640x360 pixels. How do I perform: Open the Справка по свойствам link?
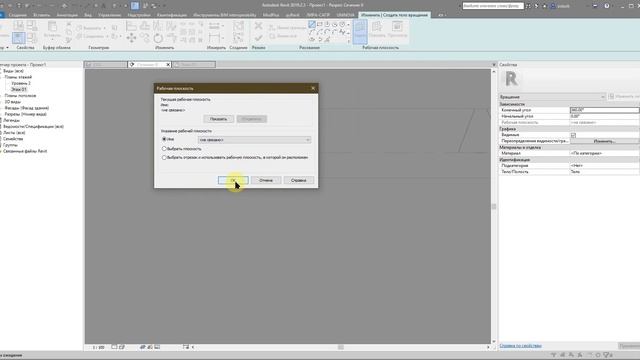tap(520, 346)
